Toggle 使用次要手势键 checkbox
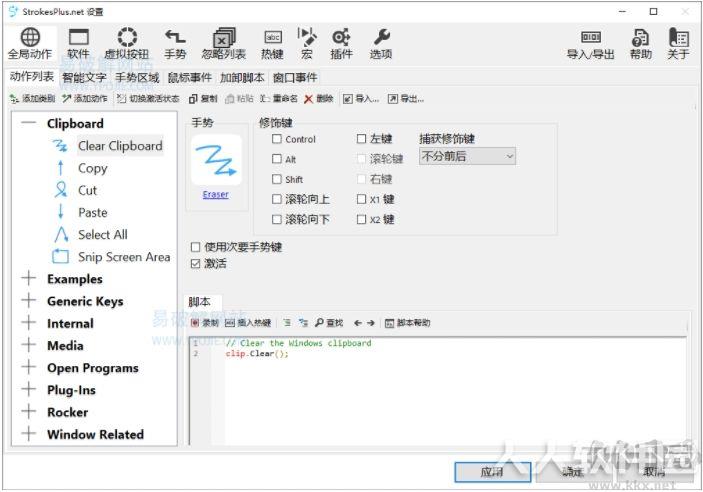The height and width of the screenshot is (492, 703). (x=195, y=247)
